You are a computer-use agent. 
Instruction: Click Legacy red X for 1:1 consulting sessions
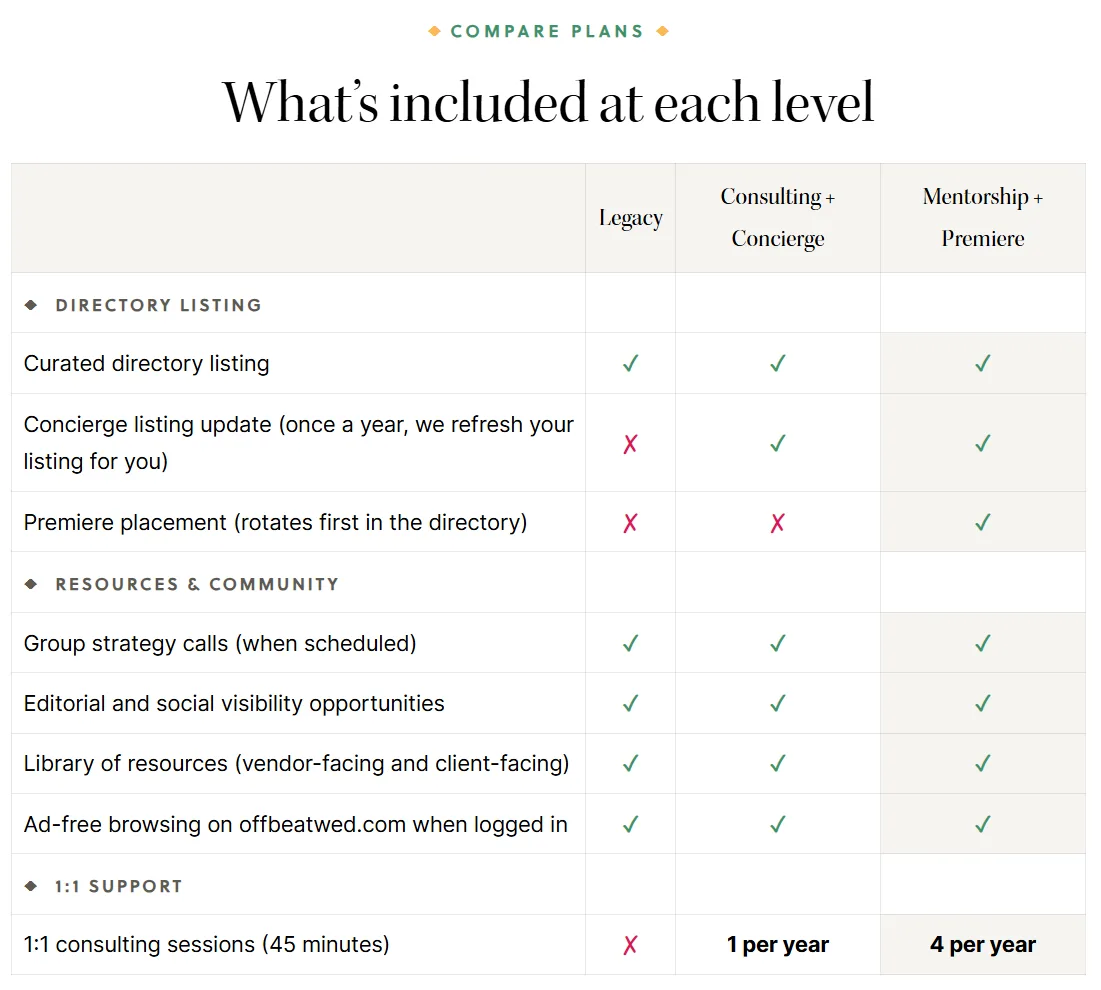point(631,945)
